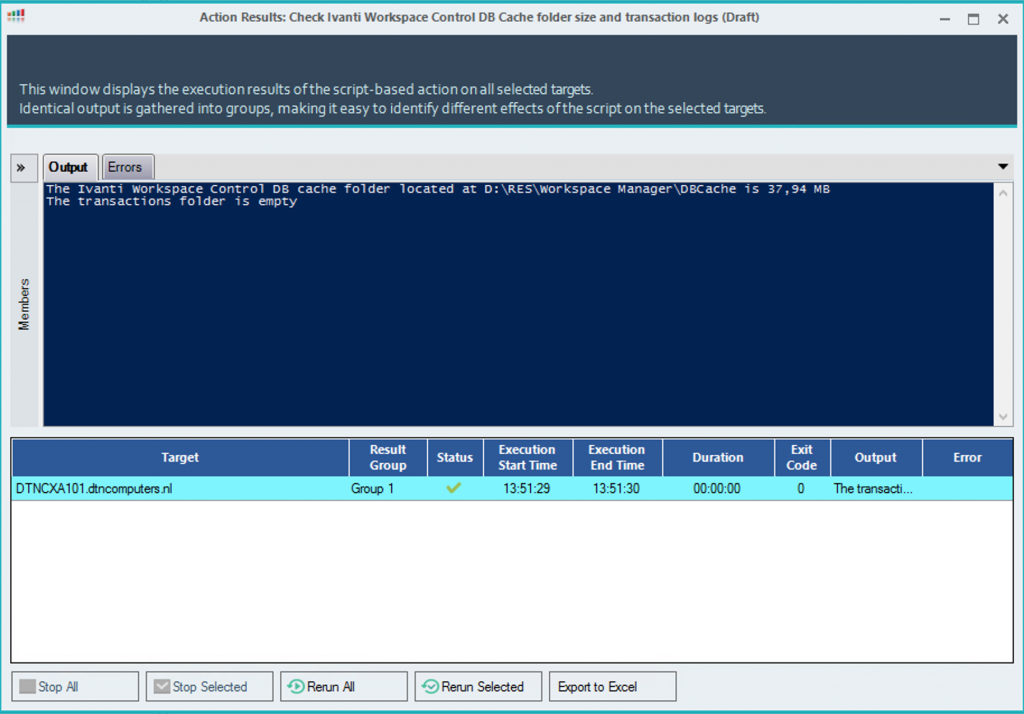Viewport: 1024px width, 714px height.
Task: Click the application icon in the title bar
Action: [x=16, y=17]
